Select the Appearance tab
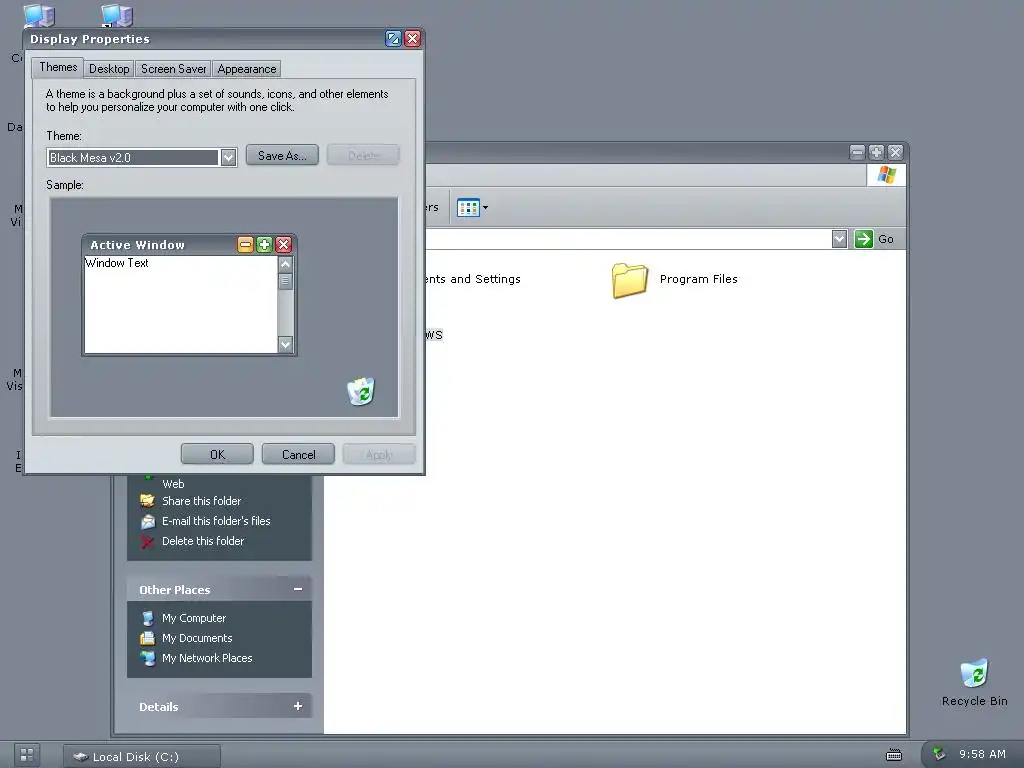This screenshot has width=1024, height=768. 247,69
